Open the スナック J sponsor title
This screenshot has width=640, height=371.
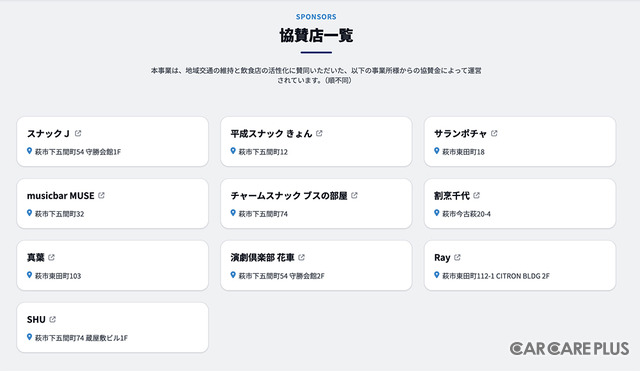coord(48,133)
